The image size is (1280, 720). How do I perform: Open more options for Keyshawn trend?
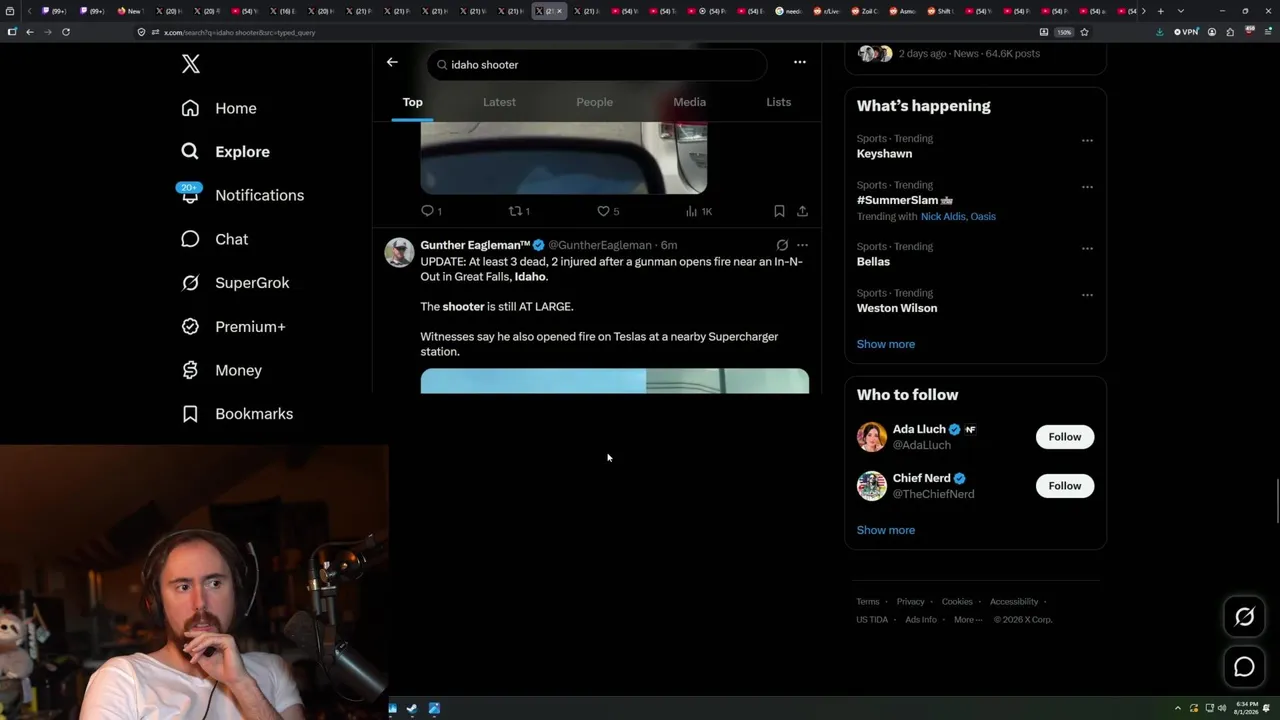(x=1087, y=141)
